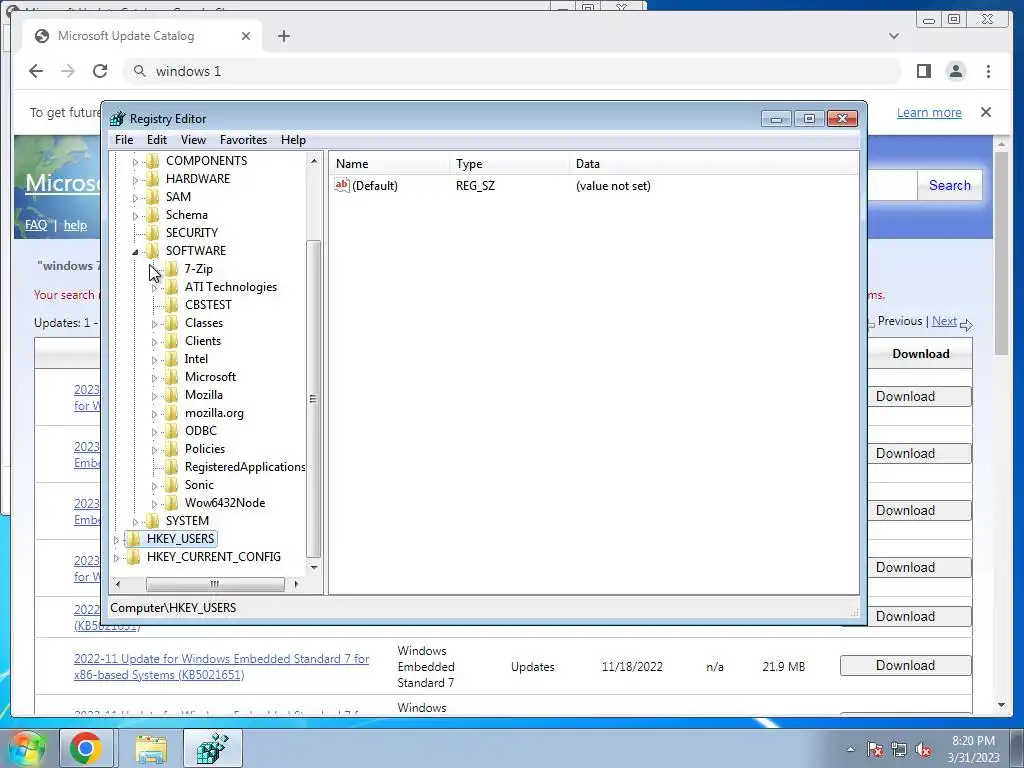The image size is (1024, 768).
Task: Select the mozilla.org key folder icon
Action: click(171, 413)
